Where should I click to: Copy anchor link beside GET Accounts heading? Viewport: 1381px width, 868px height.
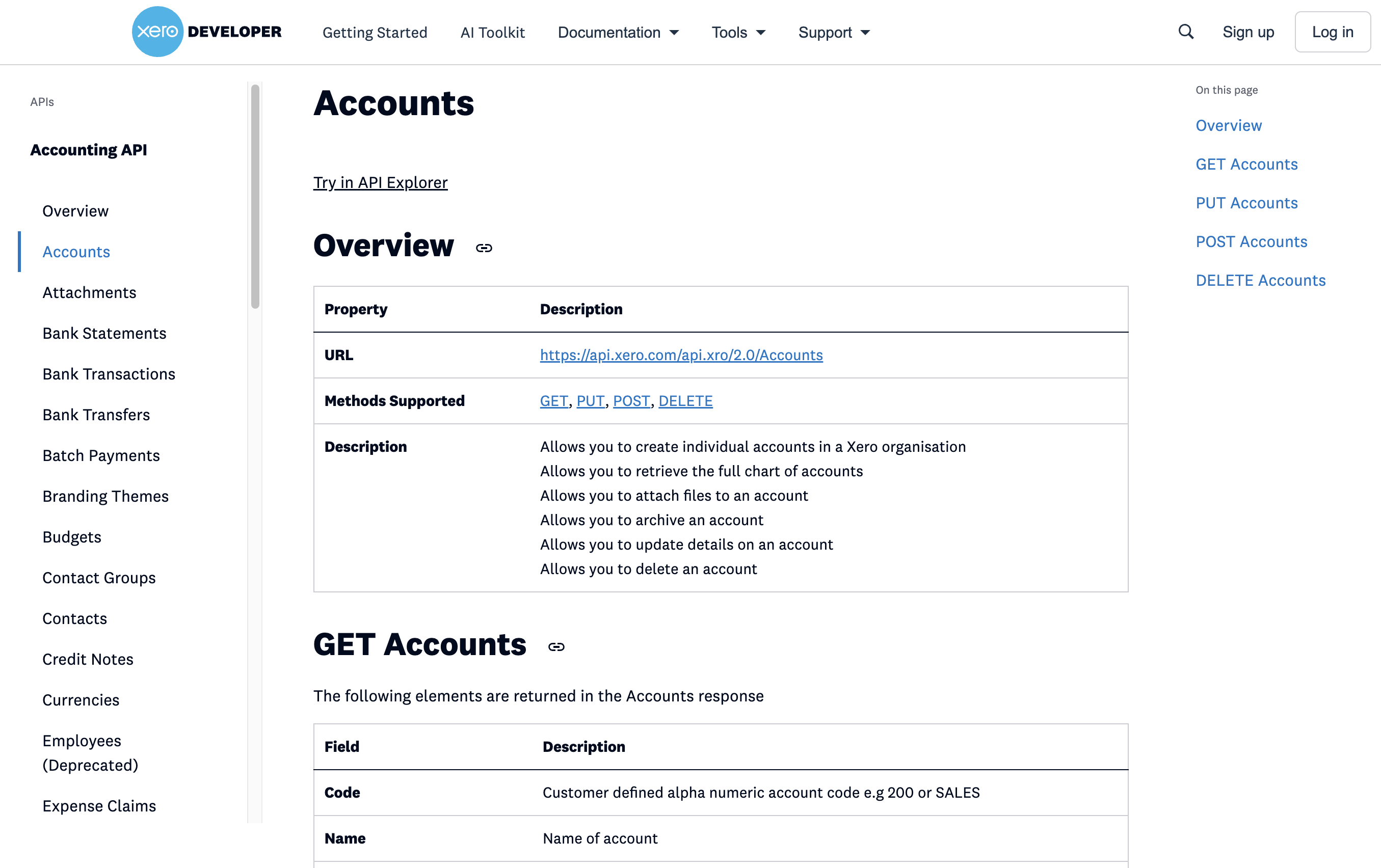coord(556,647)
